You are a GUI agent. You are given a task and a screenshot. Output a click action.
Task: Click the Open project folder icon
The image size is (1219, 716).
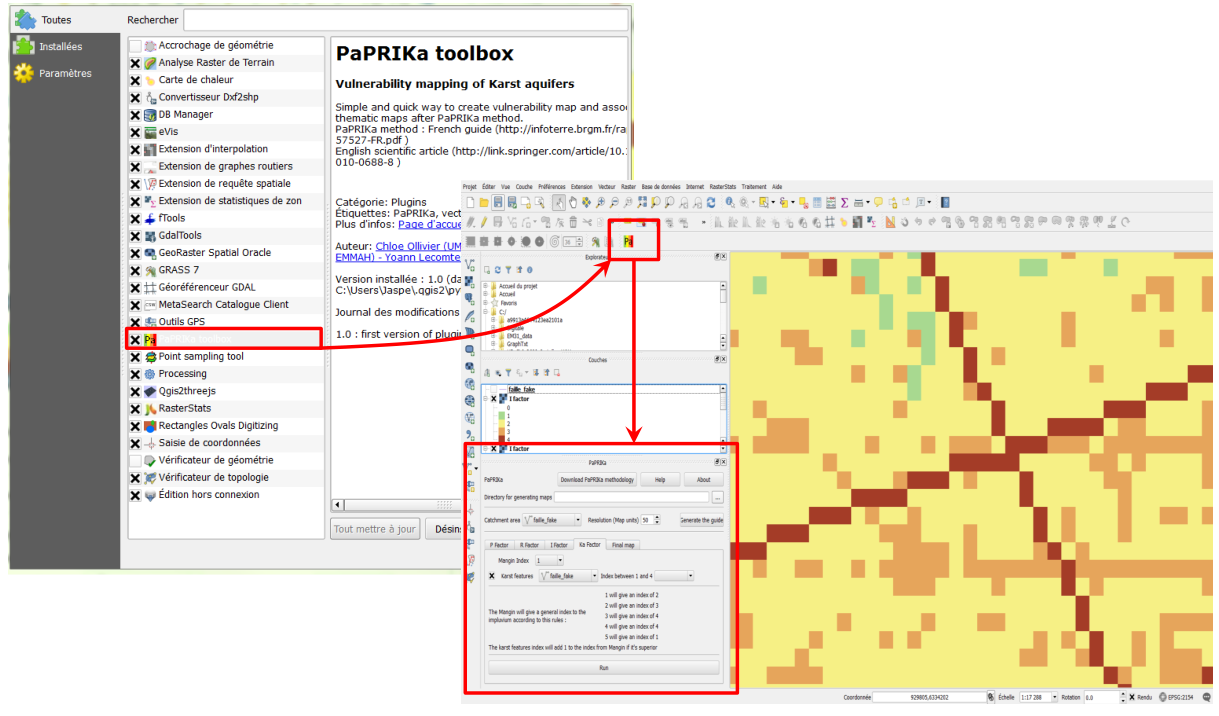coord(484,202)
